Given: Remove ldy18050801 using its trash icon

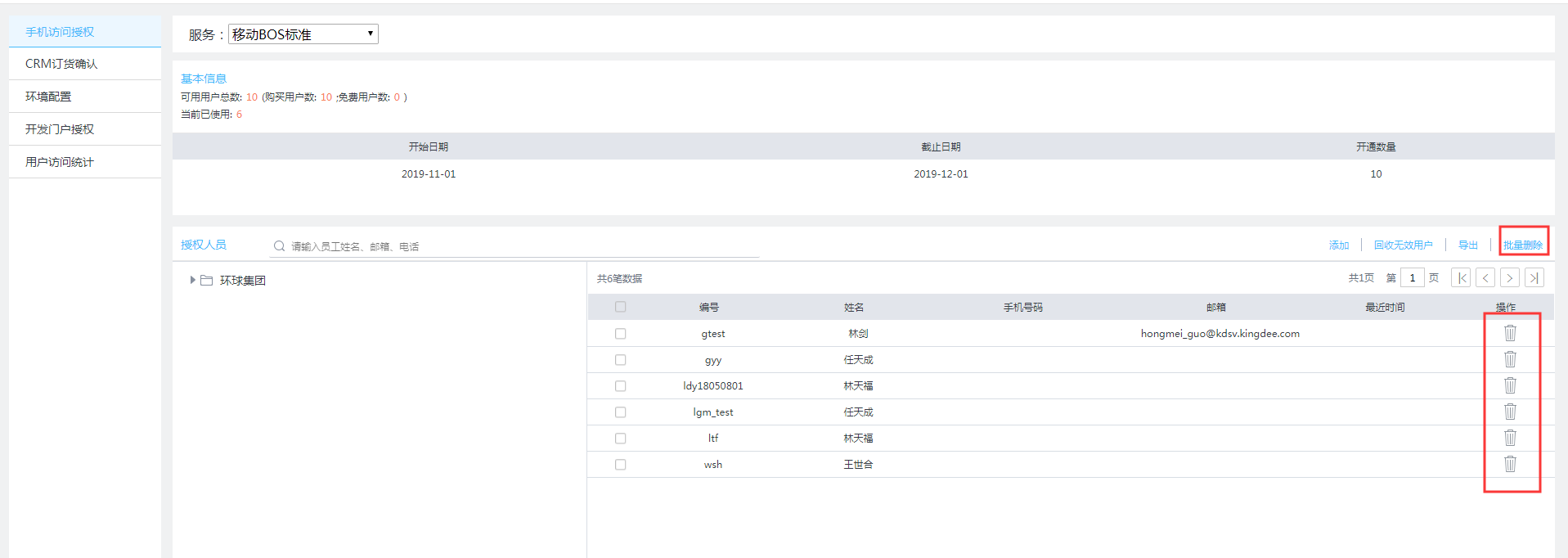Looking at the screenshot, I should coord(1510,385).
